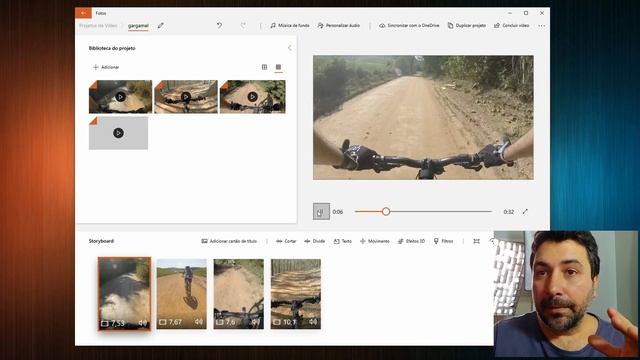Expand preview to full screen

[525, 211]
